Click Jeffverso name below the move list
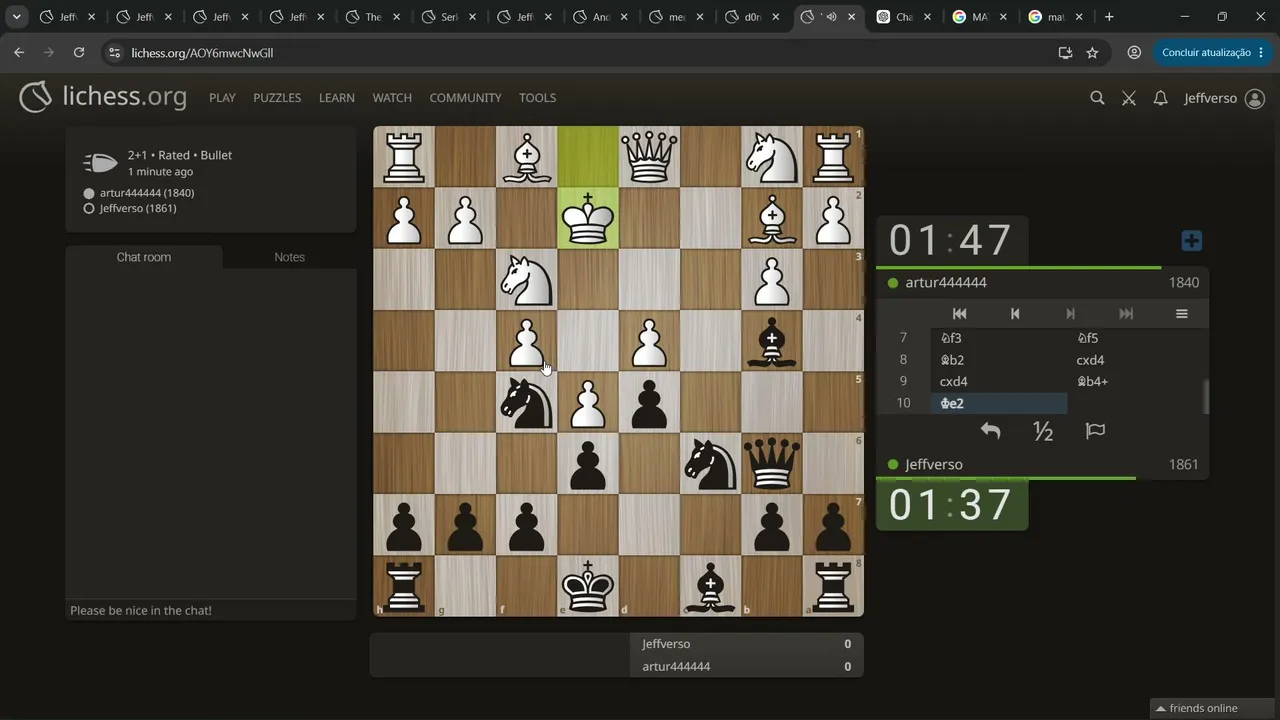Viewport: 1280px width, 720px height. click(x=934, y=465)
